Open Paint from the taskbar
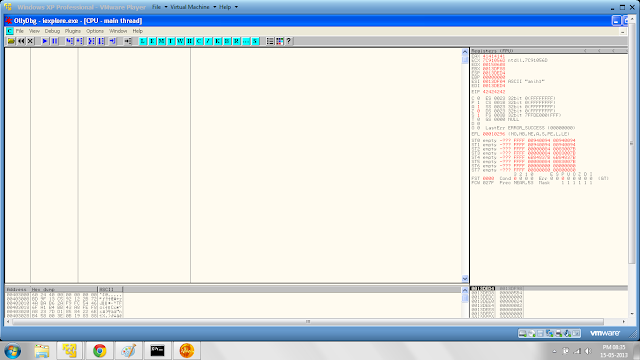Image resolution: width=640 pixels, height=360 pixels. click(129, 351)
